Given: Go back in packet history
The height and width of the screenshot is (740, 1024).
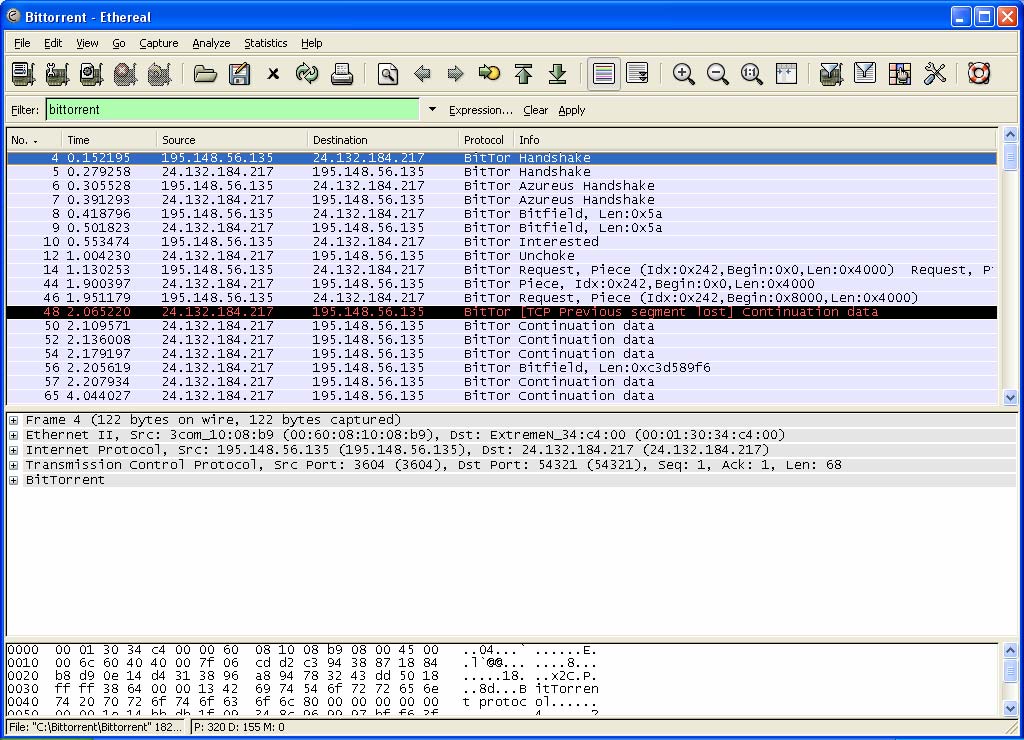Looking at the screenshot, I should (x=422, y=74).
